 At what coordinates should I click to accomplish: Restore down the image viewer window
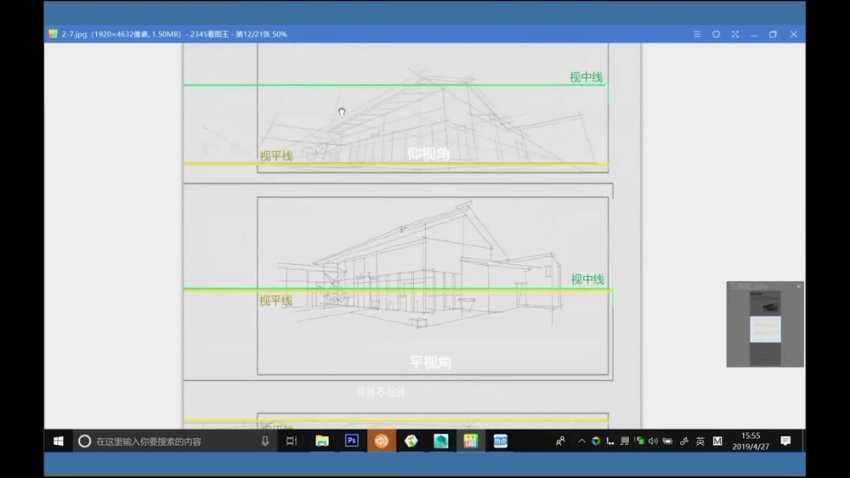pyautogui.click(x=773, y=34)
